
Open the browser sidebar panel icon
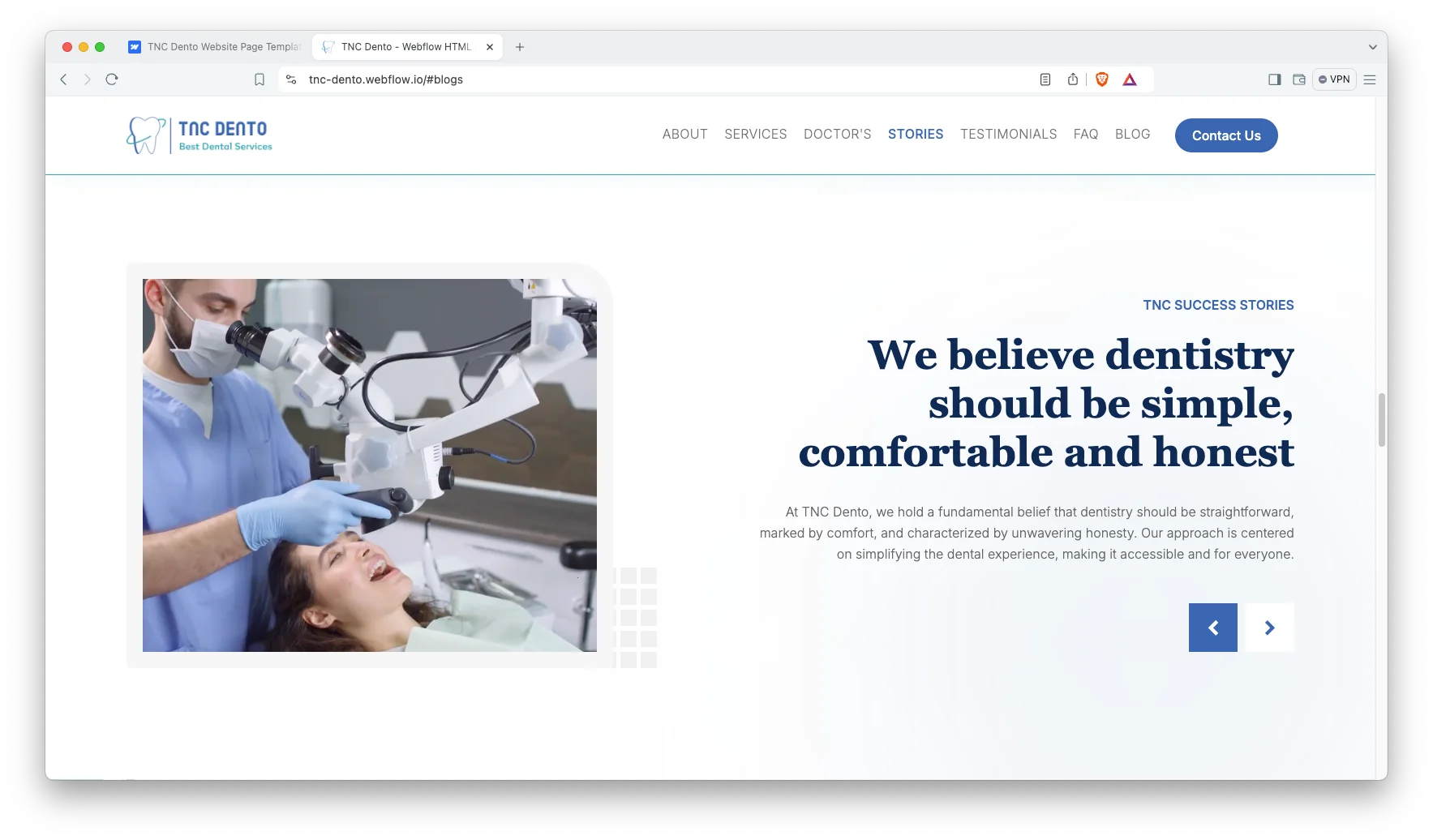1274,79
